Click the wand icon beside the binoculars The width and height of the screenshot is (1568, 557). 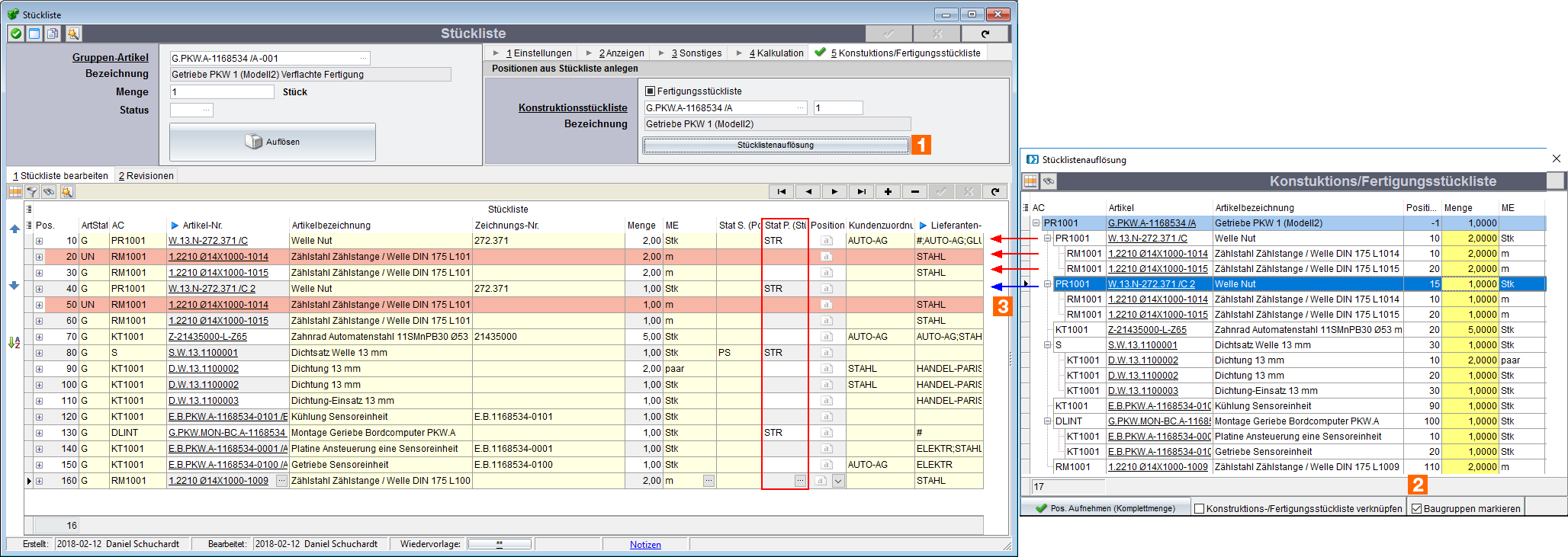pyautogui.click(x=67, y=192)
